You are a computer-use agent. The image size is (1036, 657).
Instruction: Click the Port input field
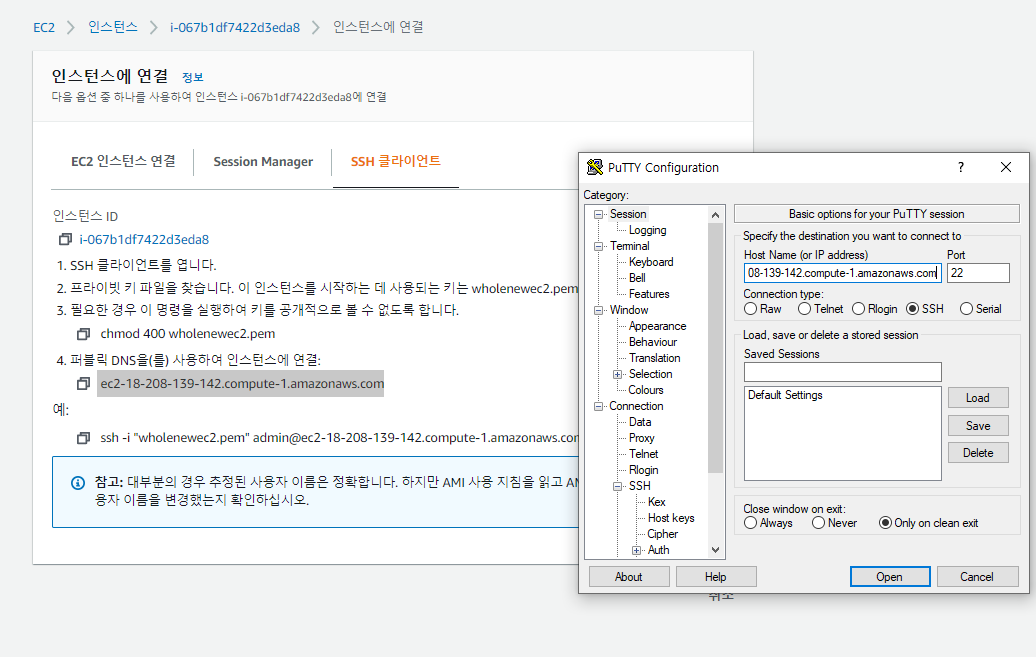coord(978,273)
